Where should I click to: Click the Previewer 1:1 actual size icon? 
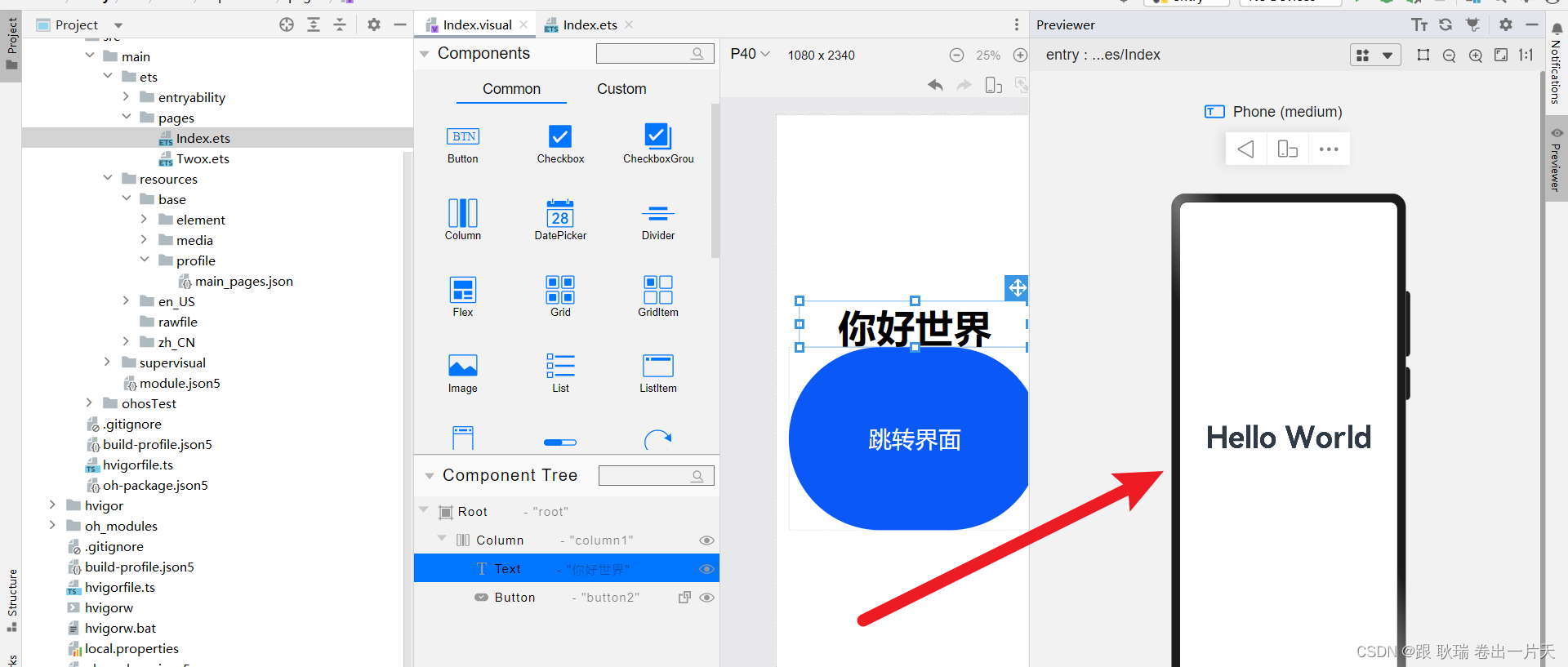coord(1526,55)
